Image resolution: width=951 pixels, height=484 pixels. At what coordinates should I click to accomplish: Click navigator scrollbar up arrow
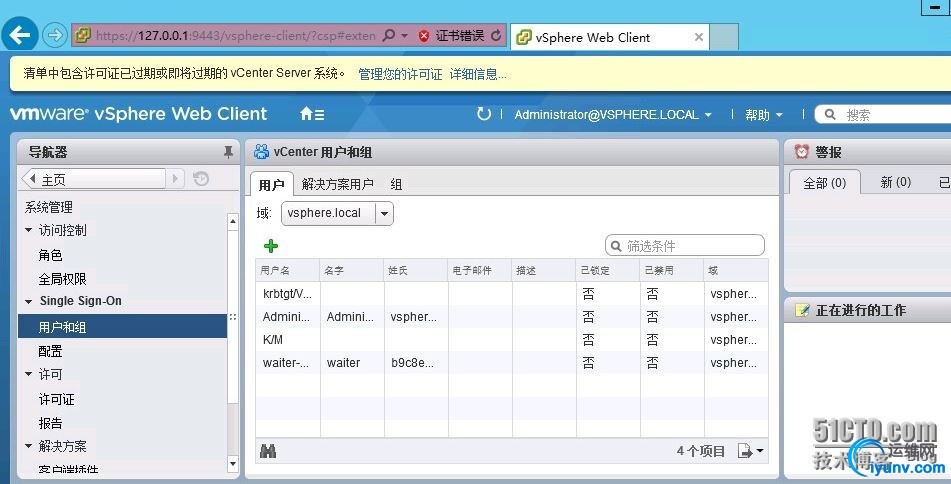(x=233, y=221)
